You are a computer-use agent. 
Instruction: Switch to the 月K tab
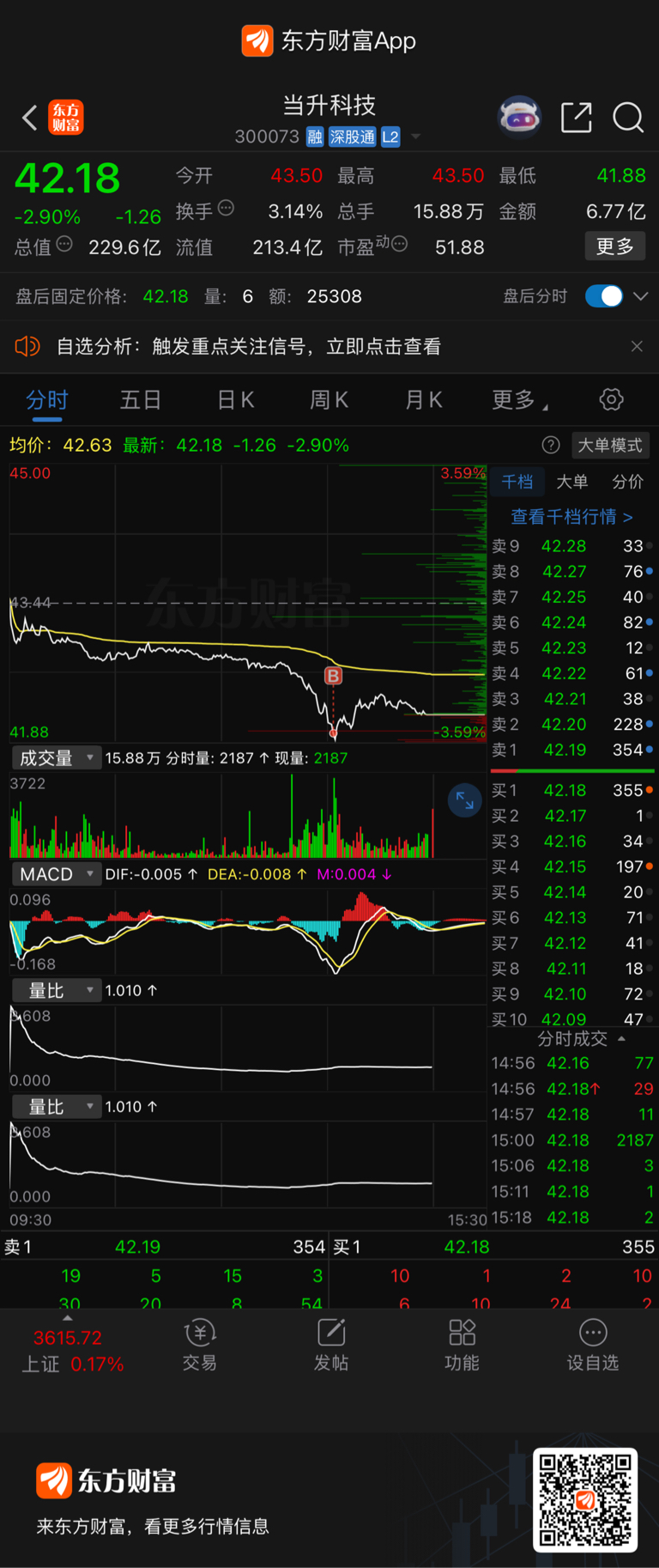(x=424, y=400)
